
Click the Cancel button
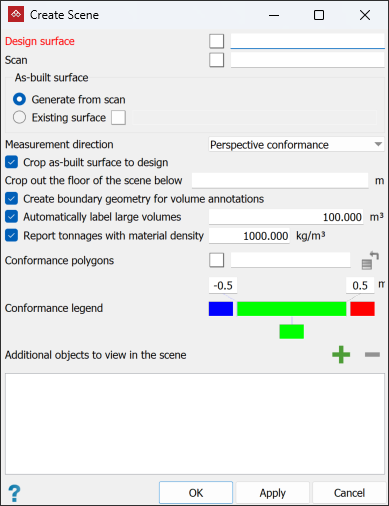pos(349,493)
